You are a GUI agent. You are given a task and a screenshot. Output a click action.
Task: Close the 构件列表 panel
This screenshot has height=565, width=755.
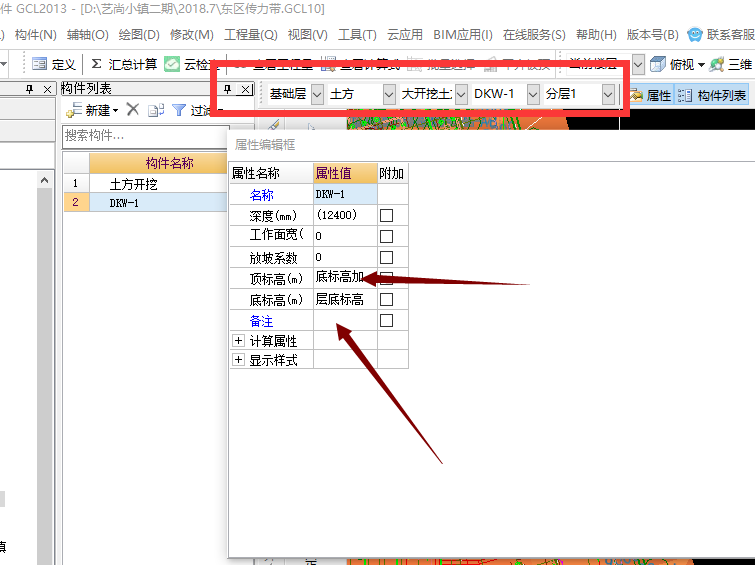(246, 89)
